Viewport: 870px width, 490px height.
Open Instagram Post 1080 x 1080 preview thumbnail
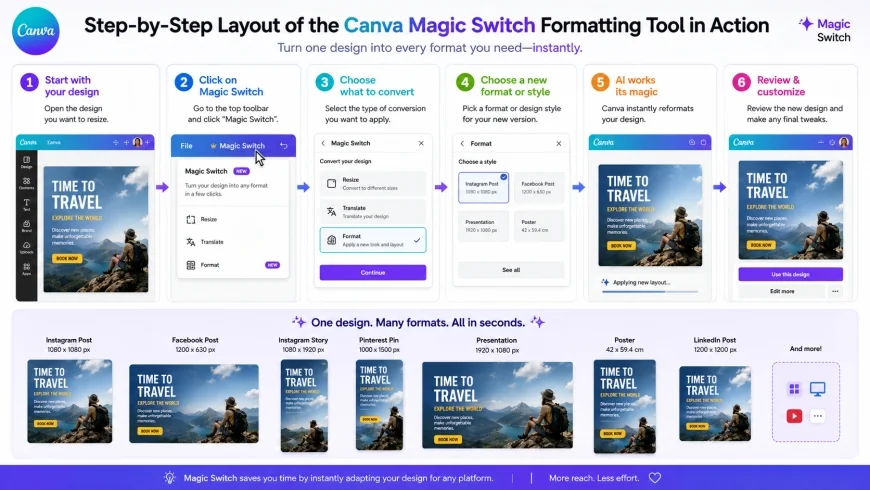tap(69, 401)
